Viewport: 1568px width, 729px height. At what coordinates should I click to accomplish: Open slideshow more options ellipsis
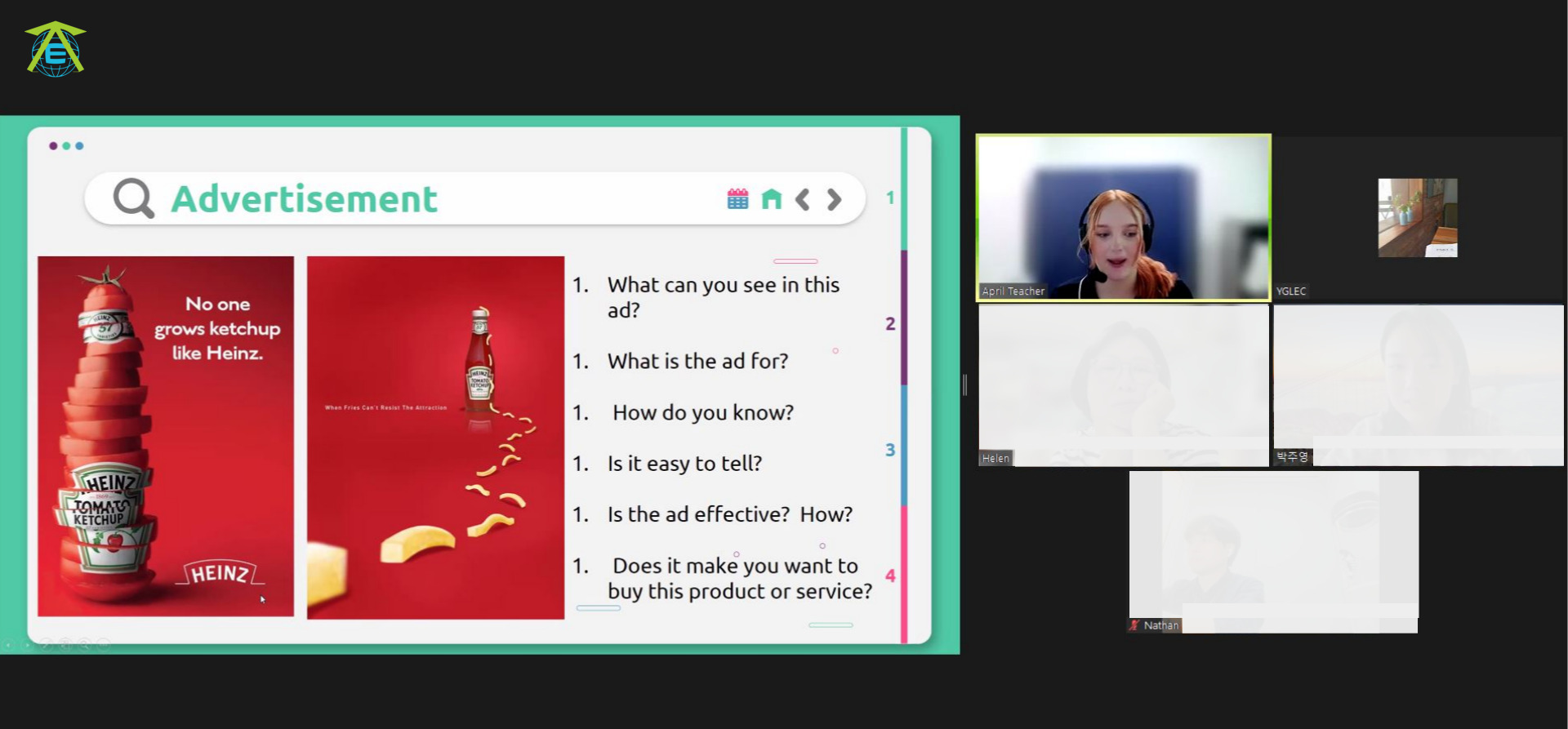[x=104, y=645]
